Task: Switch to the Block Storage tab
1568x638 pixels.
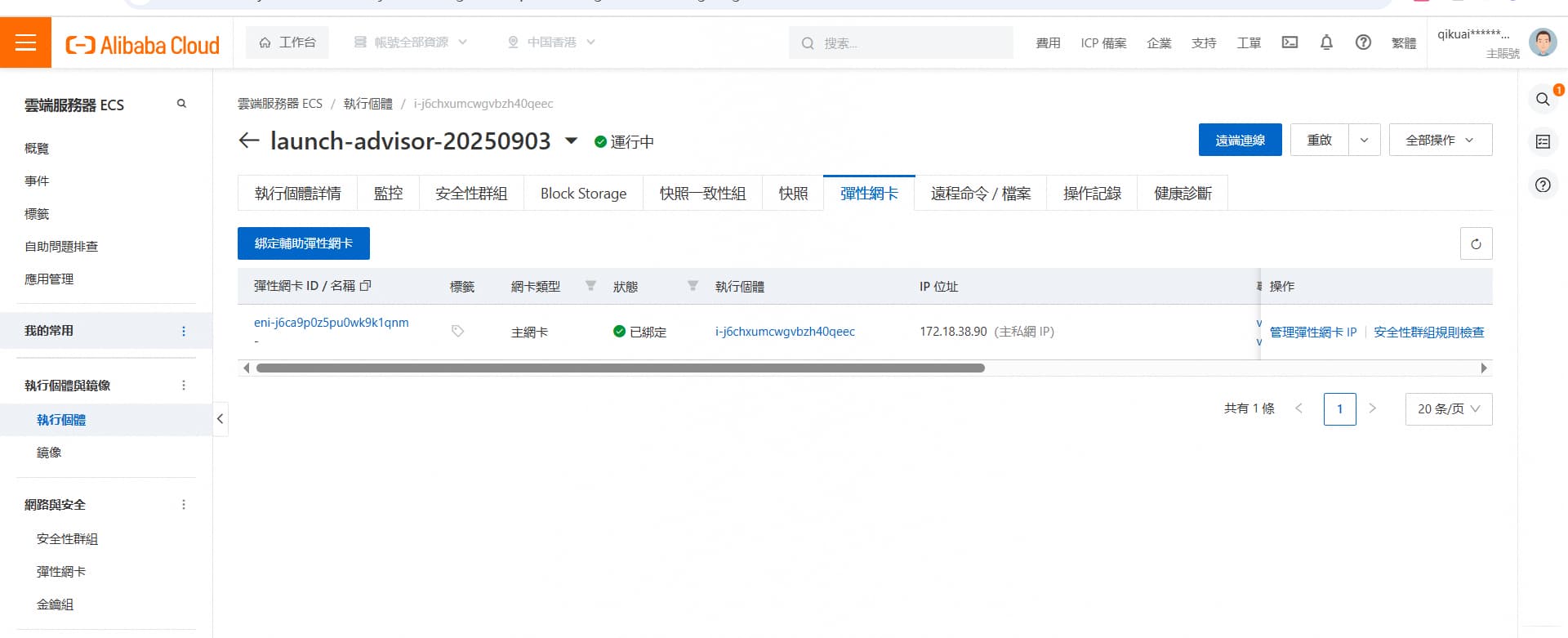Action: click(x=583, y=194)
